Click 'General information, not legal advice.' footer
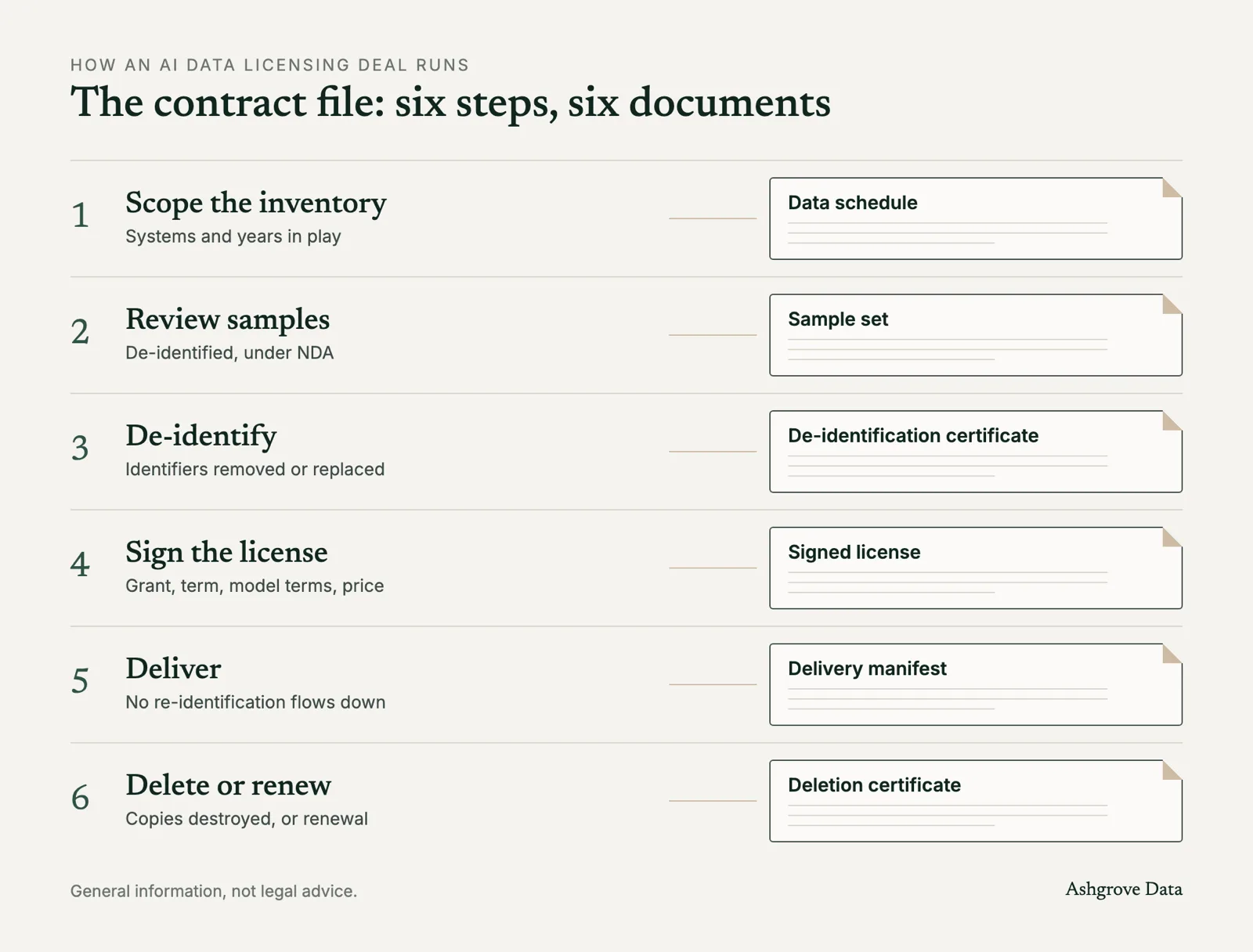This screenshot has height=952, width=1253. 214,891
